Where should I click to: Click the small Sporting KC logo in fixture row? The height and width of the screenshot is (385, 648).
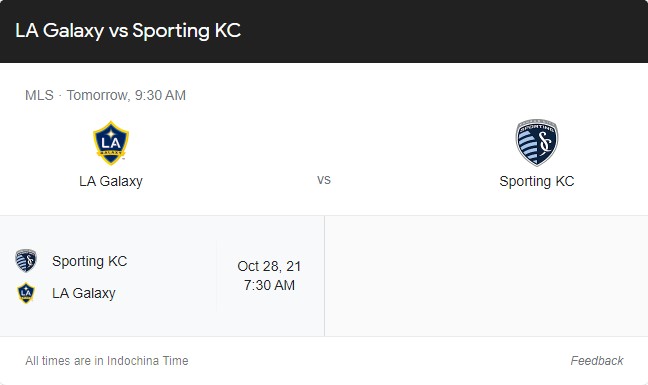pyautogui.click(x=26, y=261)
